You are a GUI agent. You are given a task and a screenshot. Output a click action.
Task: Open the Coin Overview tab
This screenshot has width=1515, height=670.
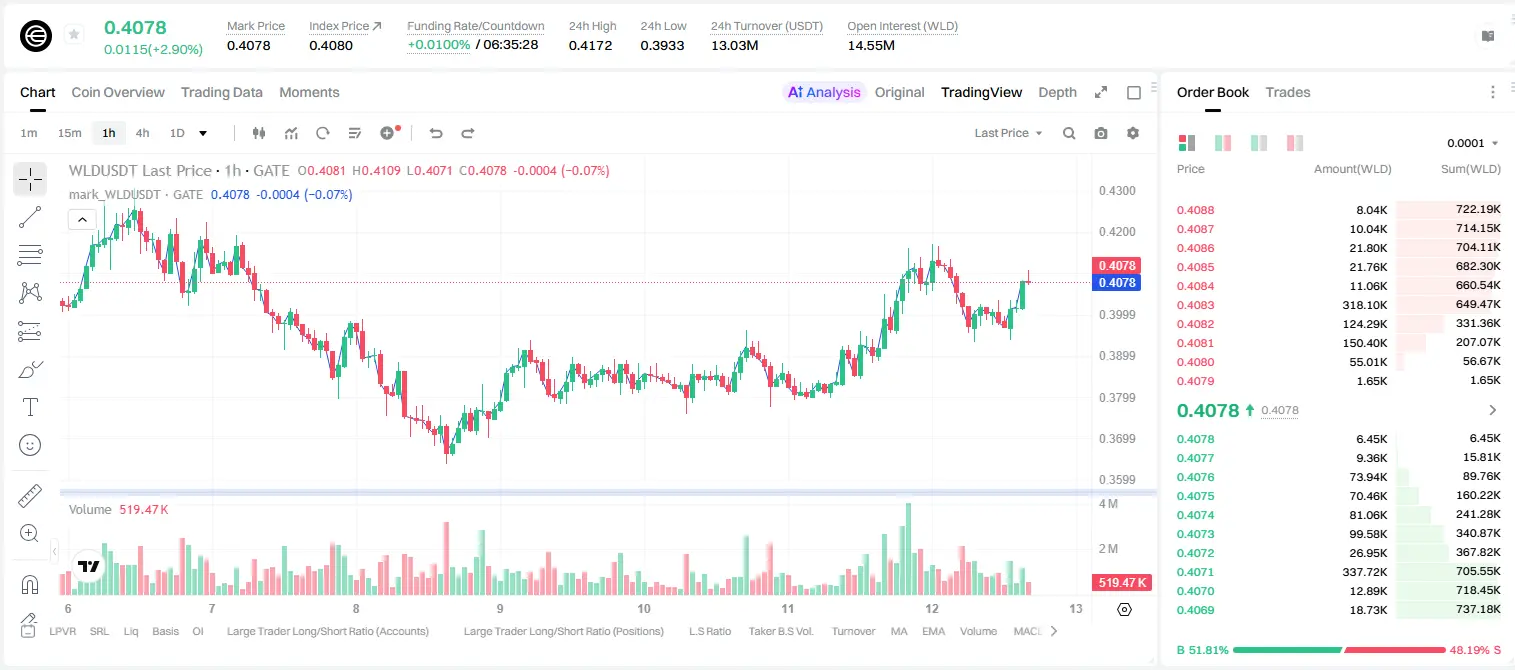point(118,92)
